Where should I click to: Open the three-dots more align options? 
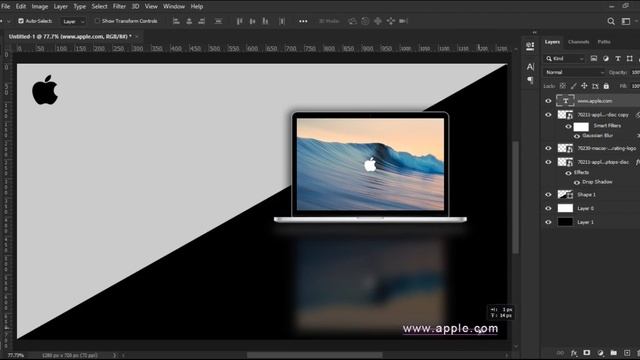(303, 21)
